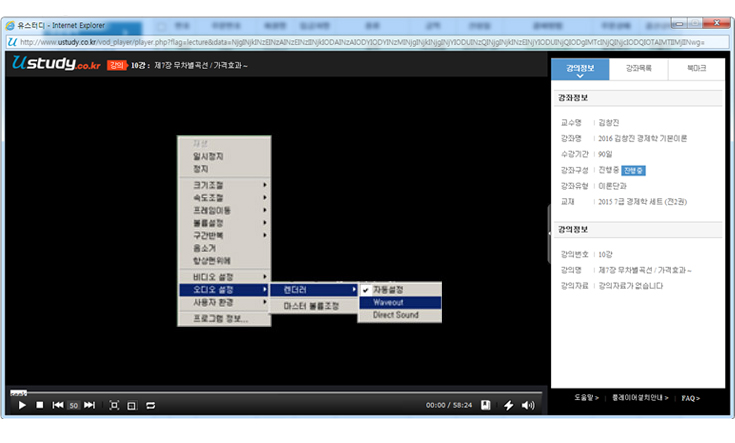This screenshot has height=443, width=735.
Task: Open the 북마크 tab
Action: (x=695, y=69)
